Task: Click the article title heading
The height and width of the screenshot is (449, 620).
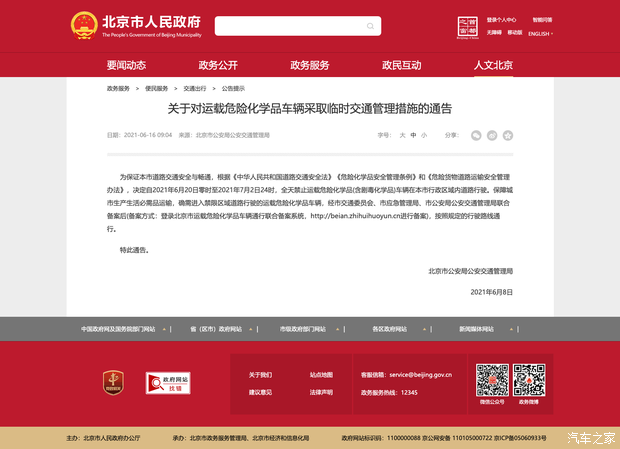Action: [x=310, y=109]
